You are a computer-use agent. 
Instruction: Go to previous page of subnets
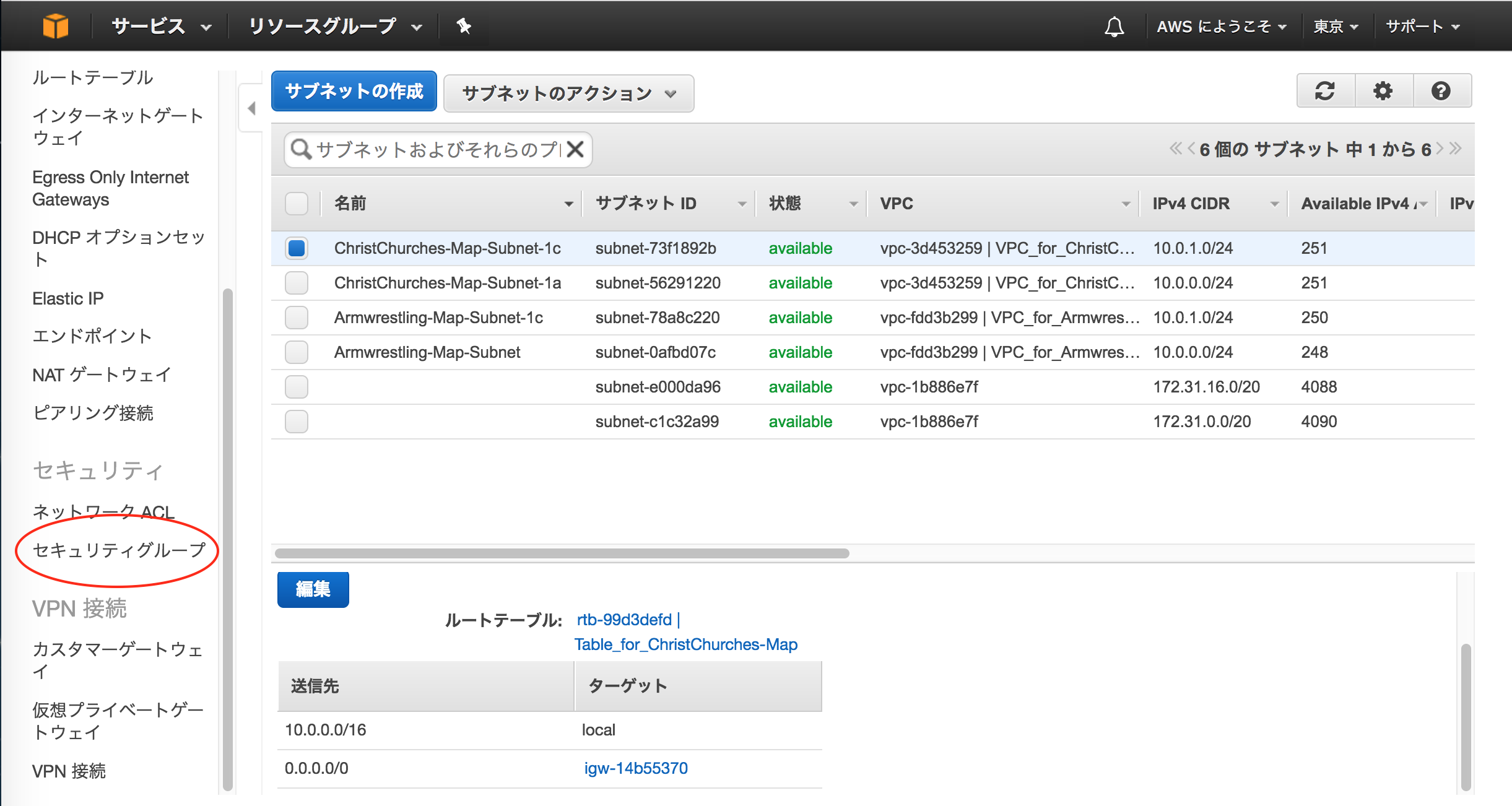(x=1191, y=149)
